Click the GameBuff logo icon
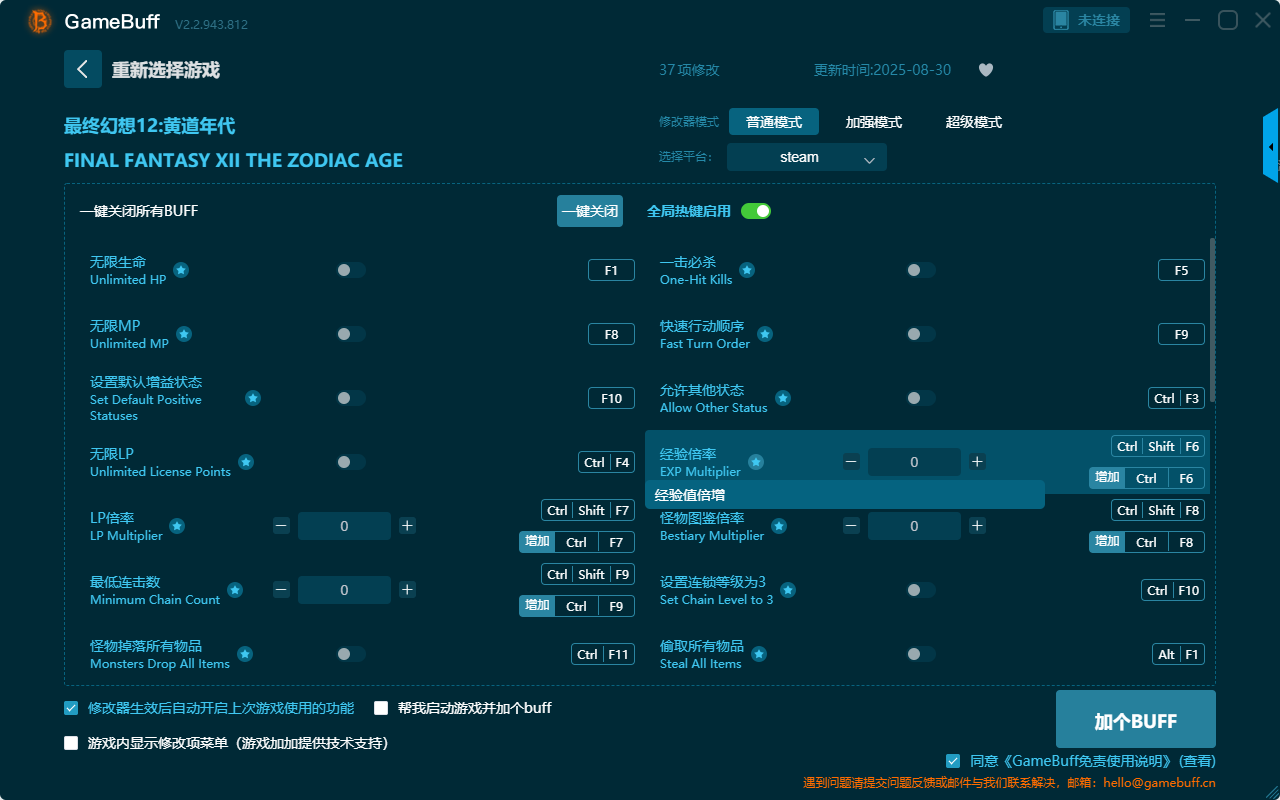 point(40,21)
